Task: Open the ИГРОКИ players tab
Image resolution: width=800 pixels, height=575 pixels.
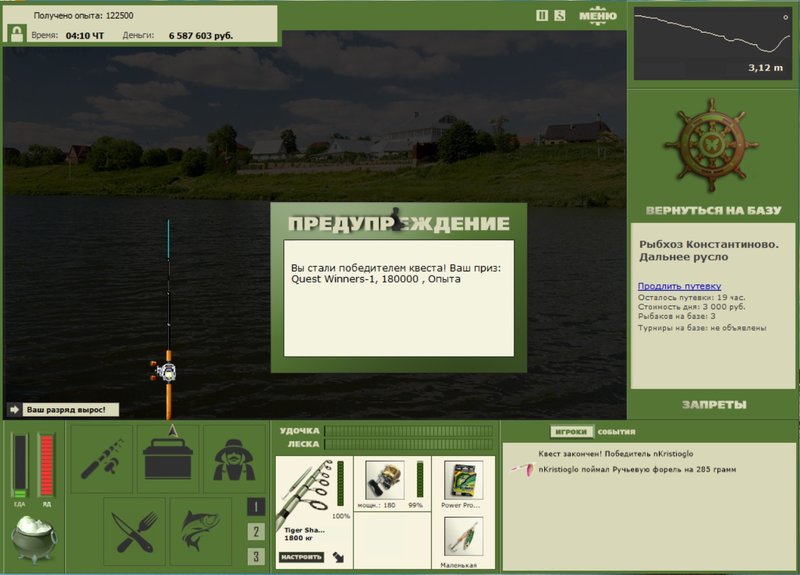Action: tap(571, 432)
